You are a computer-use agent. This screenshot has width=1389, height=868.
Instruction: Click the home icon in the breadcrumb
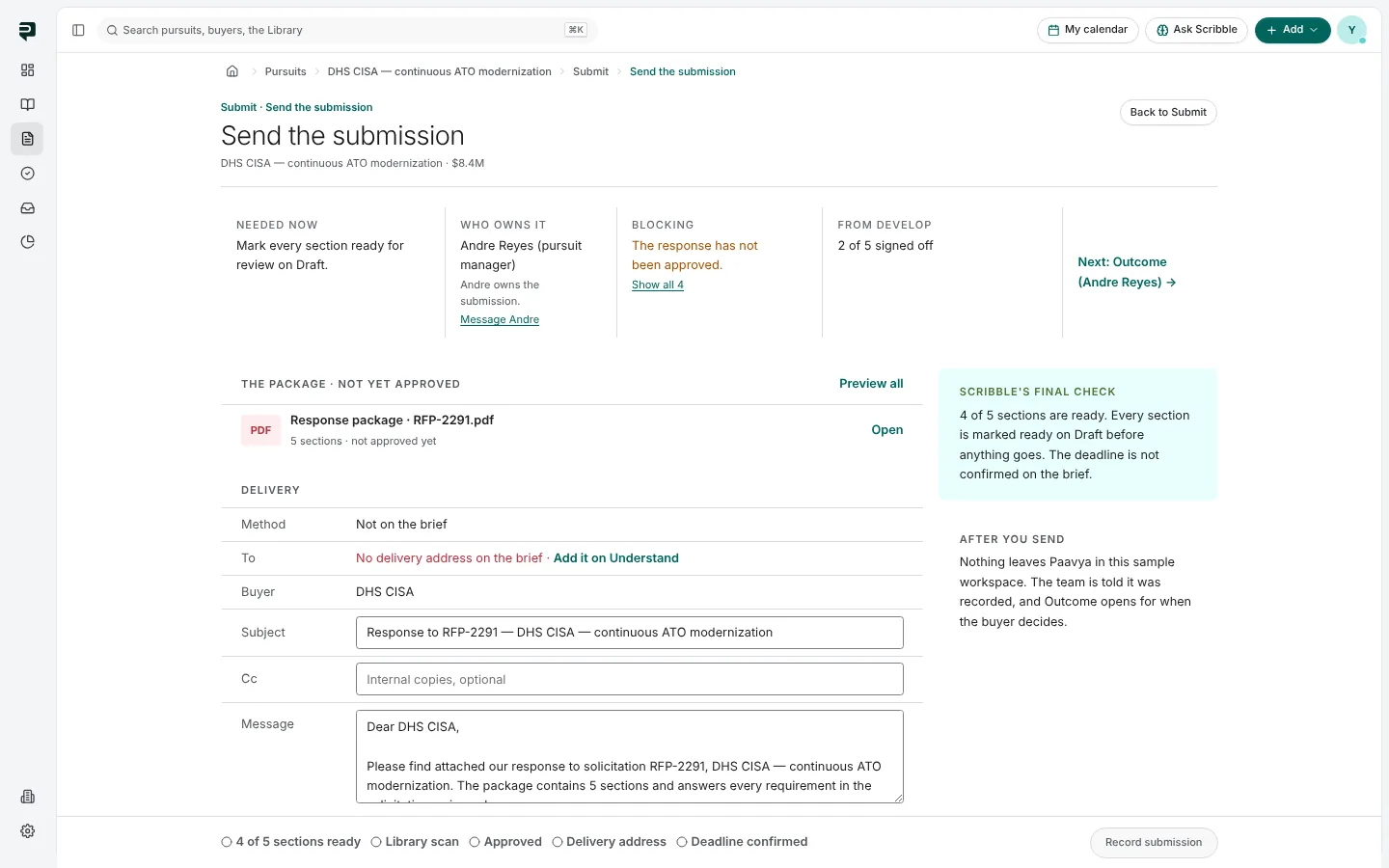click(232, 71)
